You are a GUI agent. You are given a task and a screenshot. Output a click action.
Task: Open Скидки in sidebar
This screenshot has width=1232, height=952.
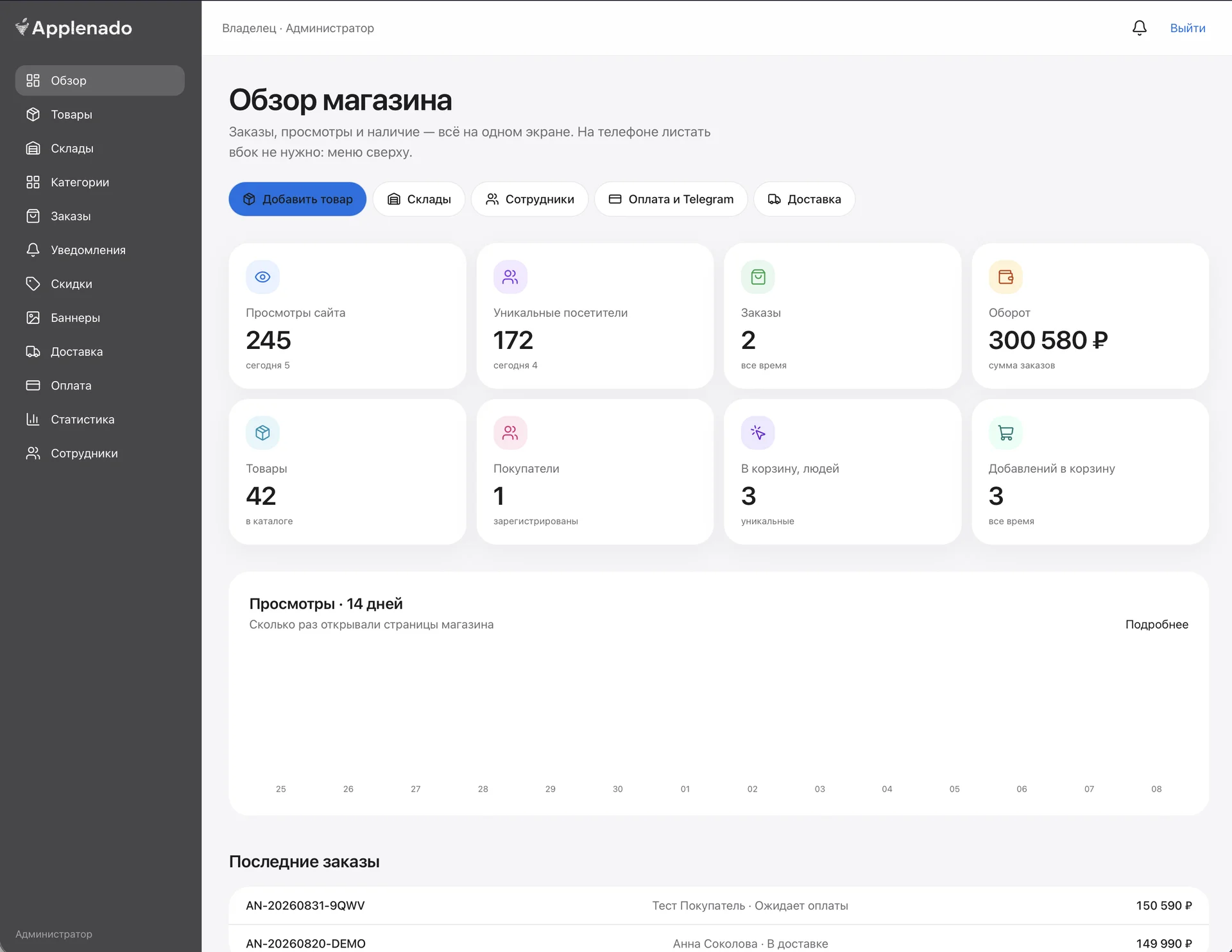pyautogui.click(x=99, y=284)
